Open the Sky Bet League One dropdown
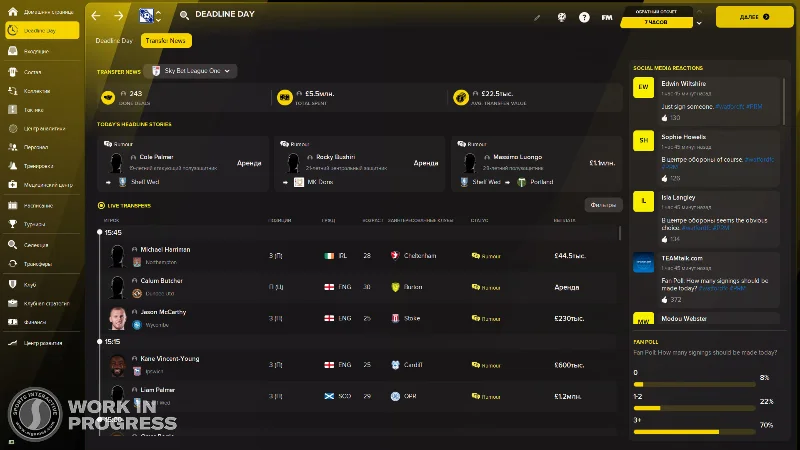 coord(191,71)
